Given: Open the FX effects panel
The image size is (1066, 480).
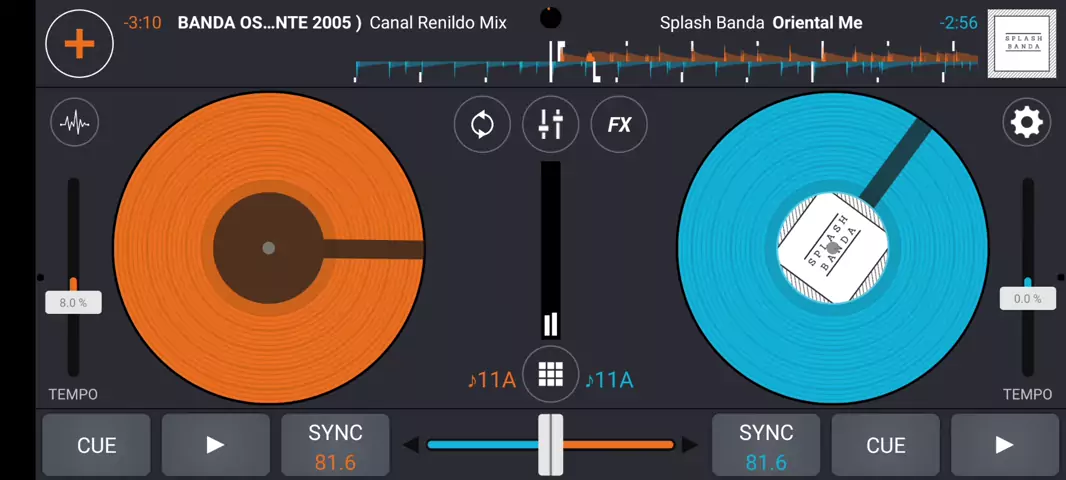Looking at the screenshot, I should tap(619, 125).
